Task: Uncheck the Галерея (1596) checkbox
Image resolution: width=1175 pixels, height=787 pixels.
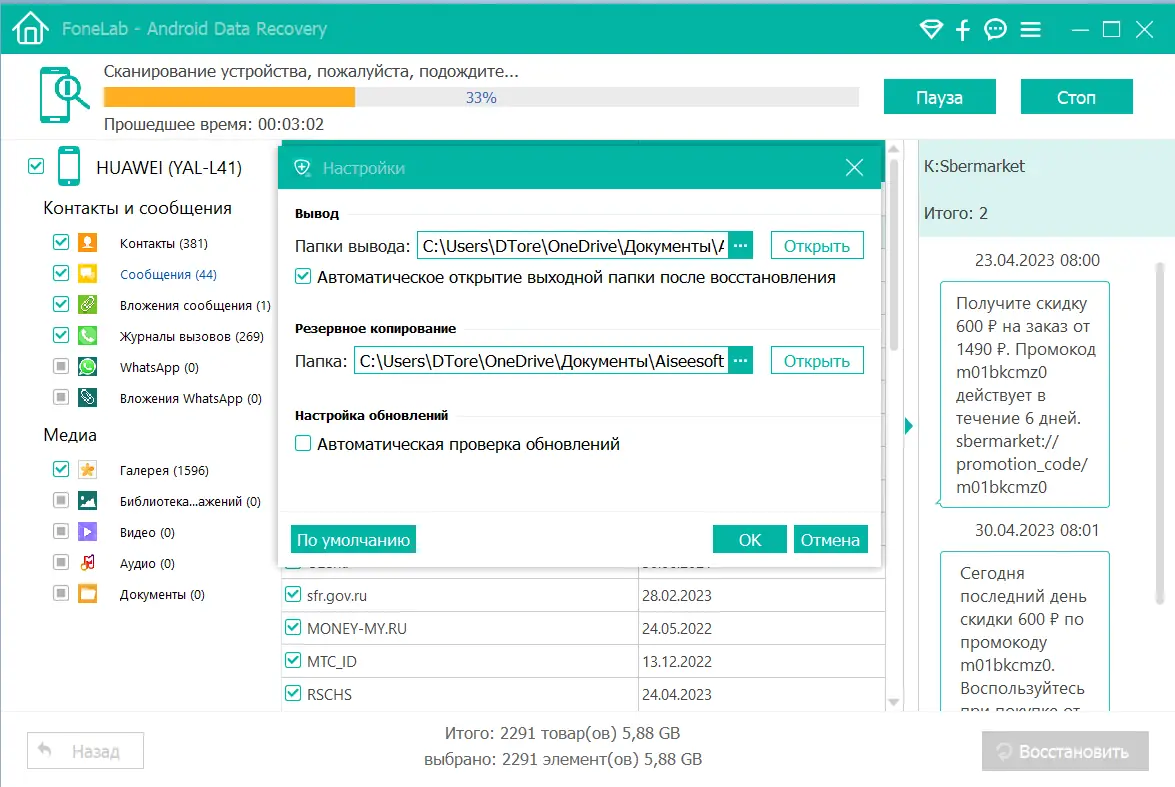Action: point(61,469)
